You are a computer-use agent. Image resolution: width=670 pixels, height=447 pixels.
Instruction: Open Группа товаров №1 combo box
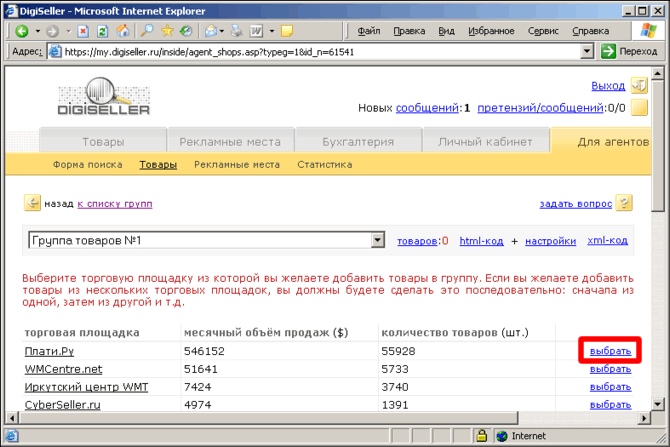[206, 240]
